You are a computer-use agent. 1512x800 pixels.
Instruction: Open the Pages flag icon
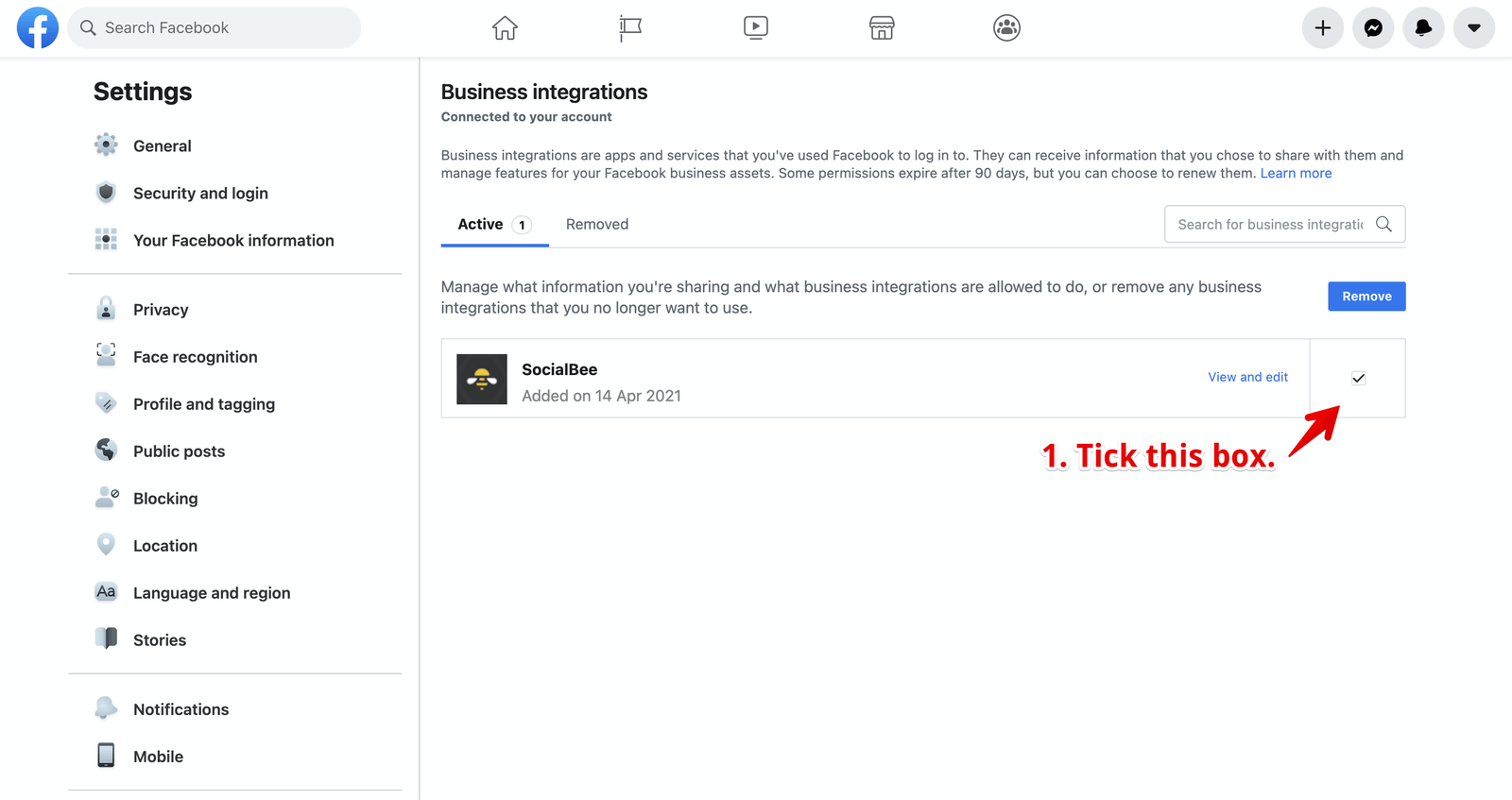point(630,28)
